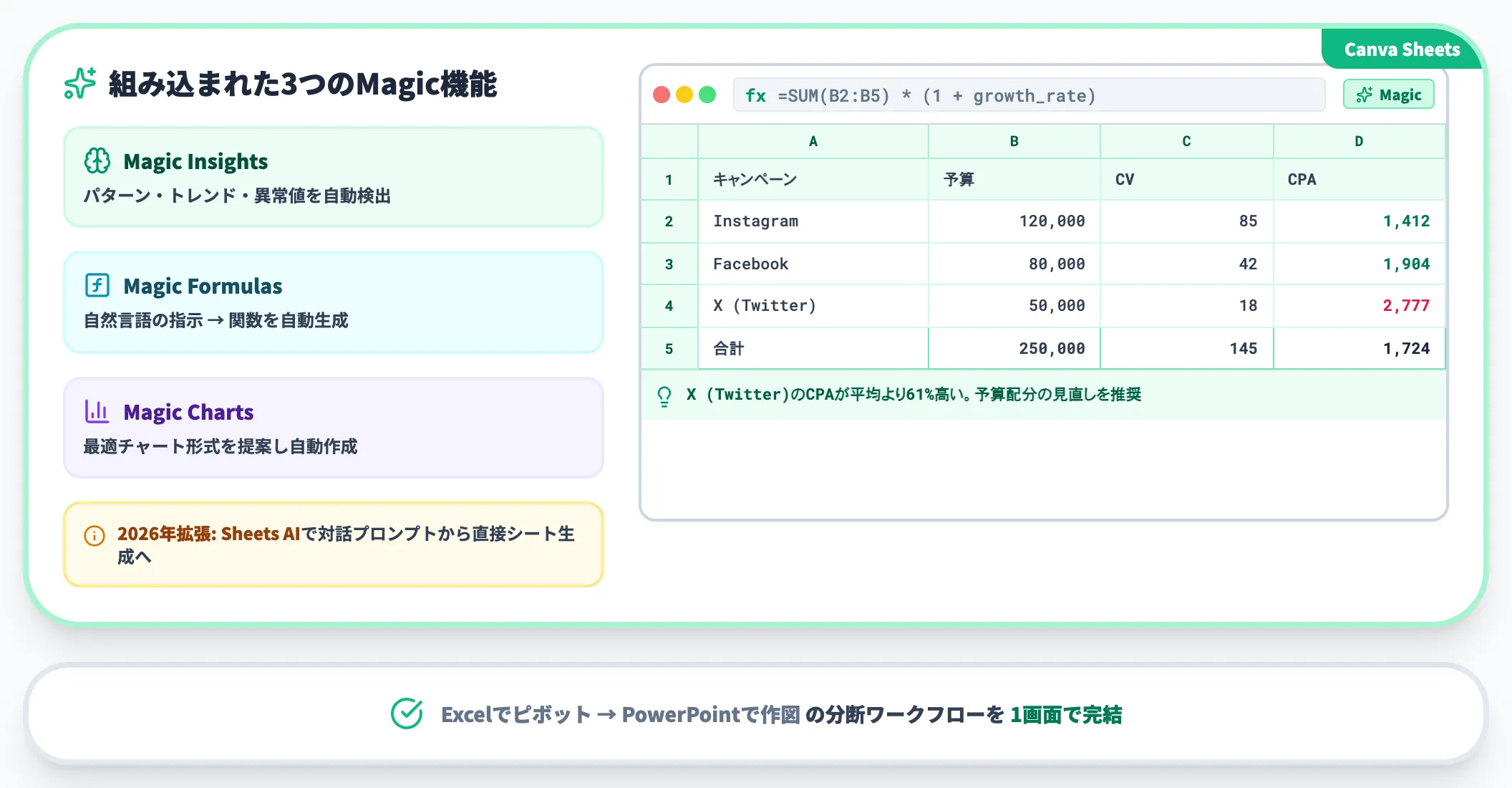Click the CPA header cell

[1359, 179]
